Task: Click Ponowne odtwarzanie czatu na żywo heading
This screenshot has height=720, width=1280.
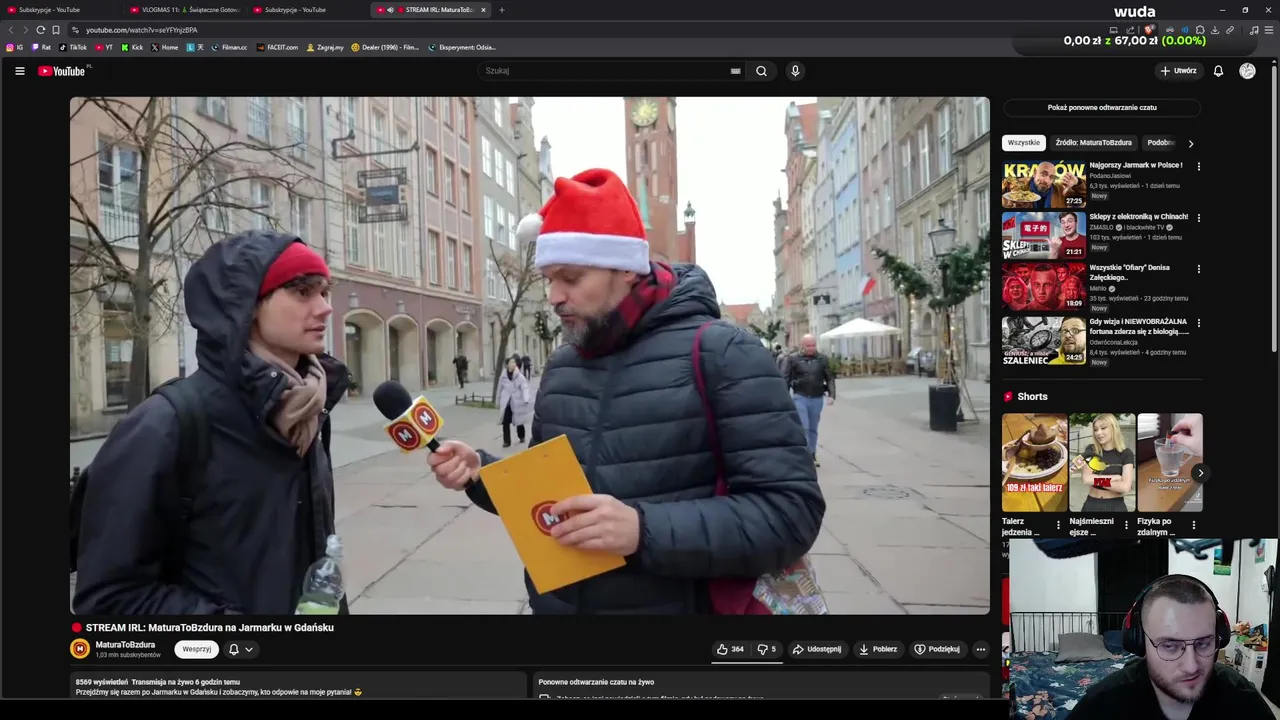Action: click(596, 682)
